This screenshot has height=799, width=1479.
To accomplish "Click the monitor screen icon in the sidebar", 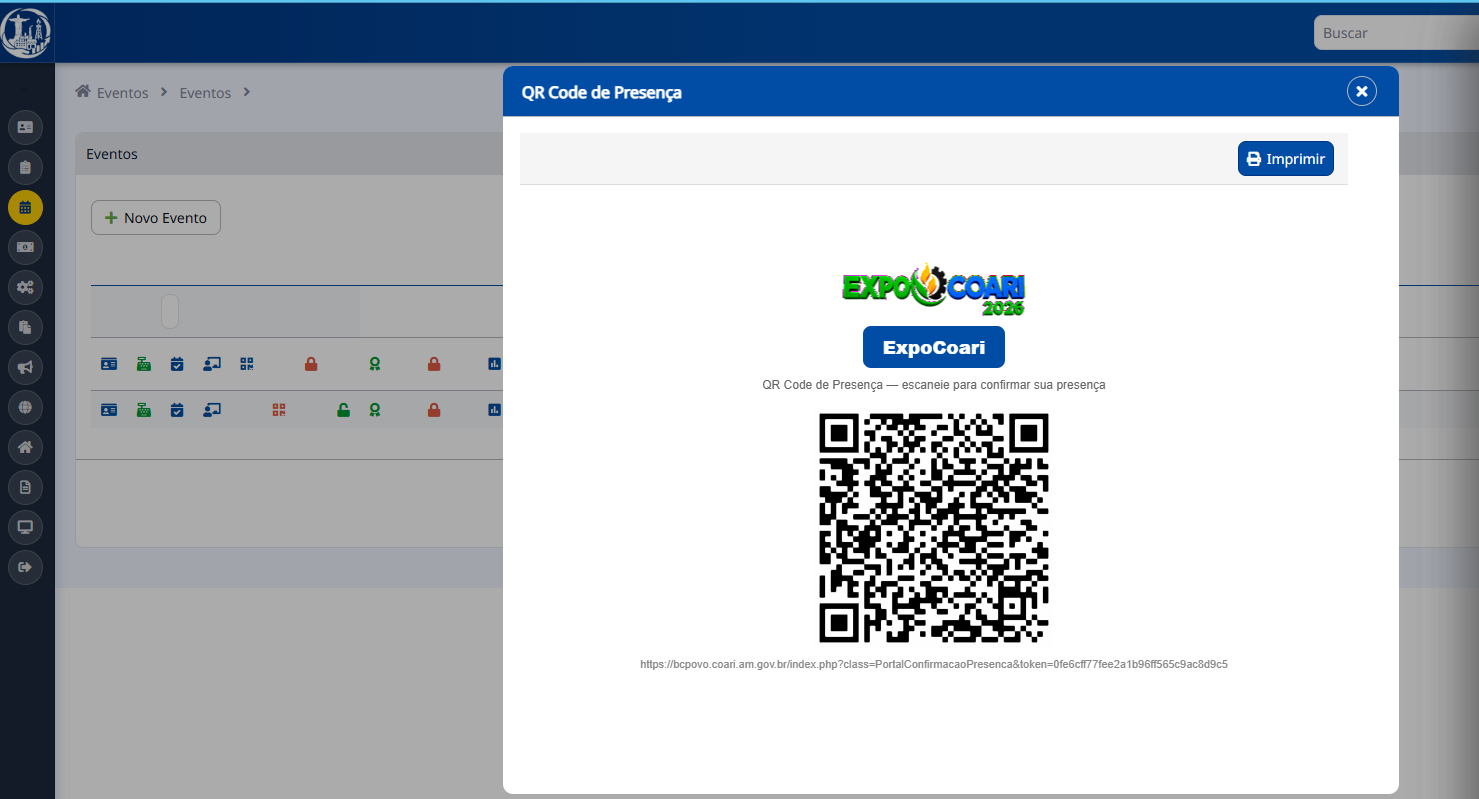I will click(25, 527).
